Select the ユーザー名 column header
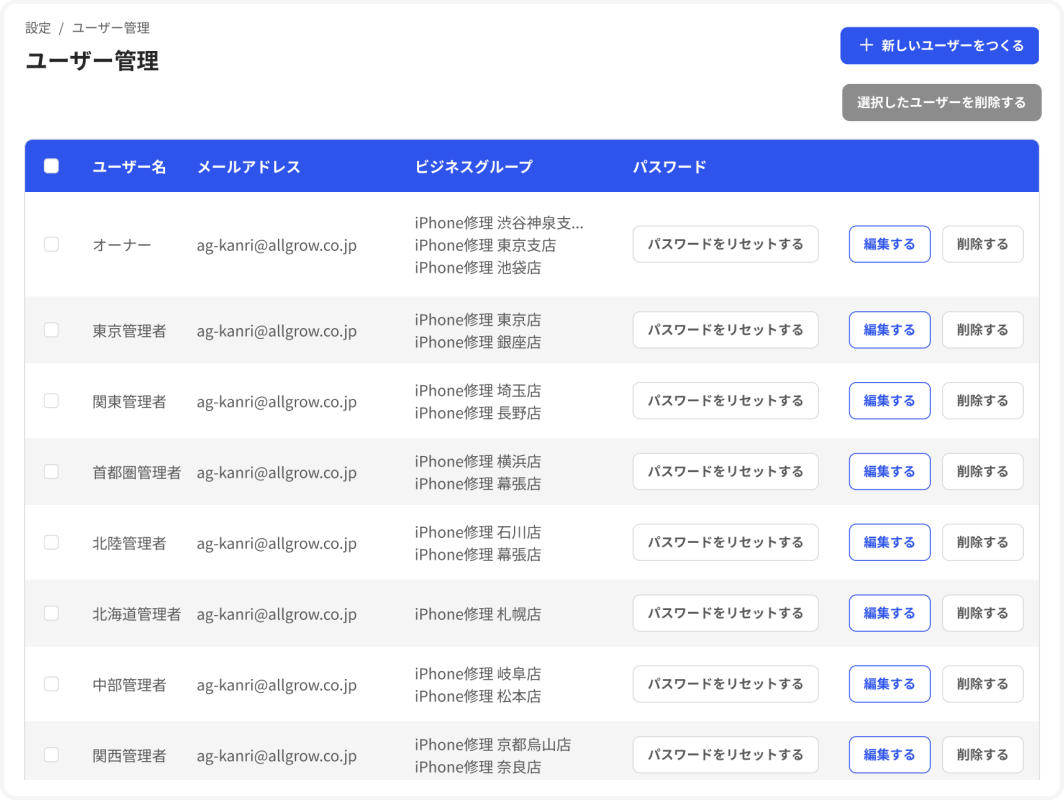 pos(128,166)
